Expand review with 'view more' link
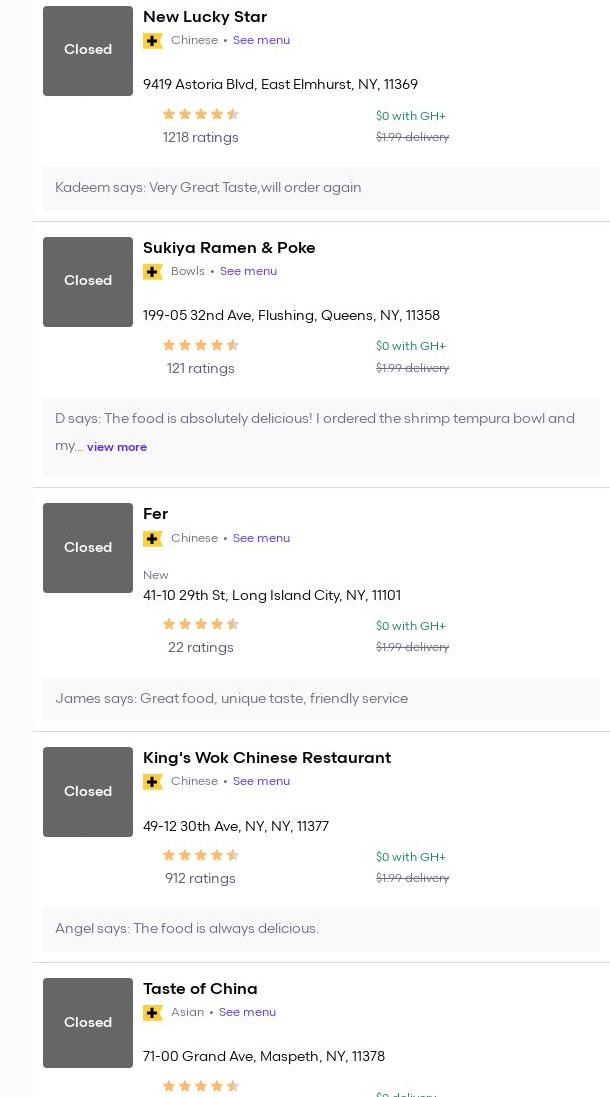 pyautogui.click(x=117, y=447)
